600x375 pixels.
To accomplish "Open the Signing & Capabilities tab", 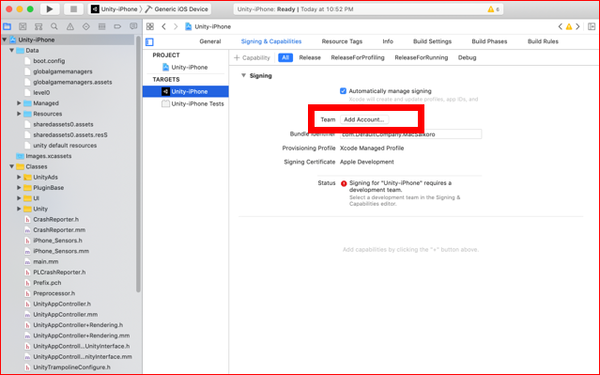I will pyautogui.click(x=271, y=41).
